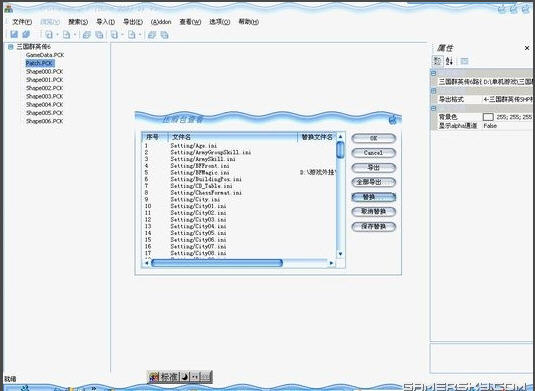Expand the second property category section
The height and width of the screenshot is (391, 535).
pyautogui.click(x=433, y=91)
